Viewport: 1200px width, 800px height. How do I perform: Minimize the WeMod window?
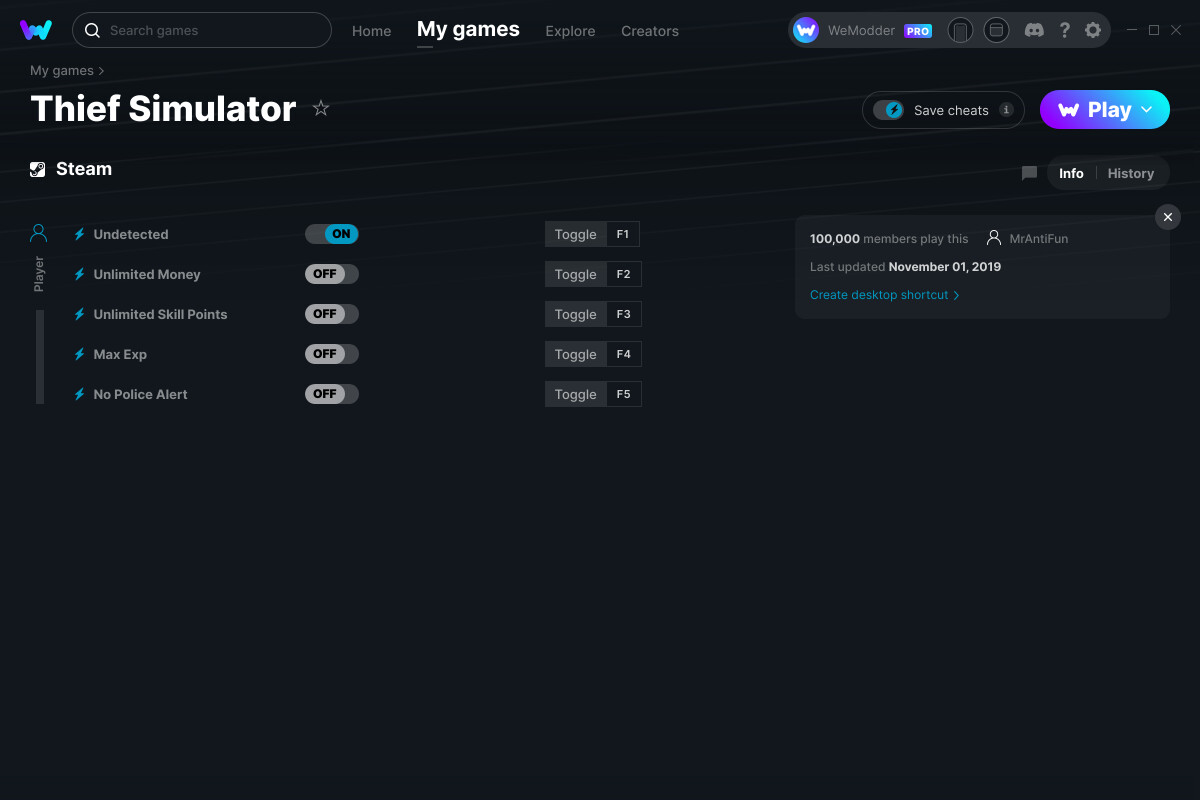[1132, 30]
